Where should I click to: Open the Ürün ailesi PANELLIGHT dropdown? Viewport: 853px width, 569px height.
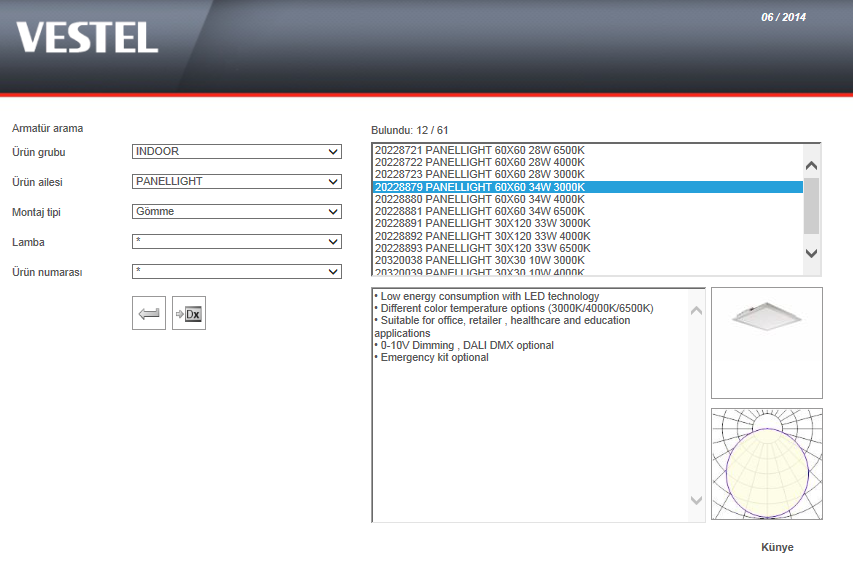(237, 182)
